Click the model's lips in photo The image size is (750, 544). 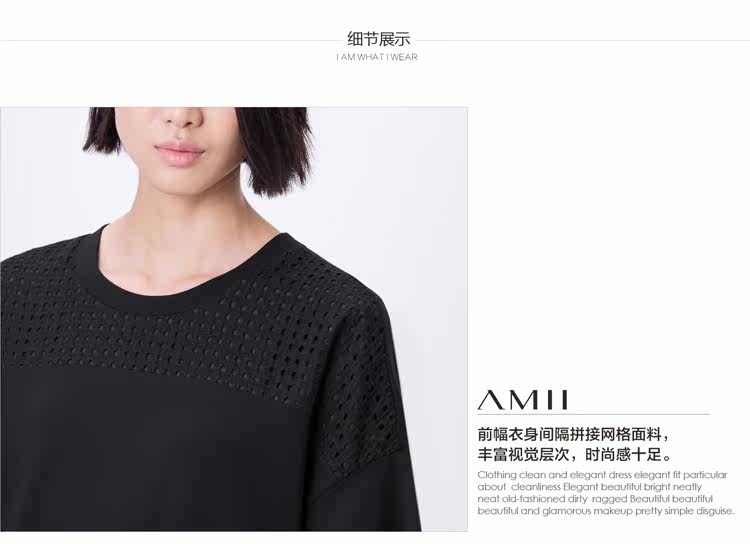(179, 154)
